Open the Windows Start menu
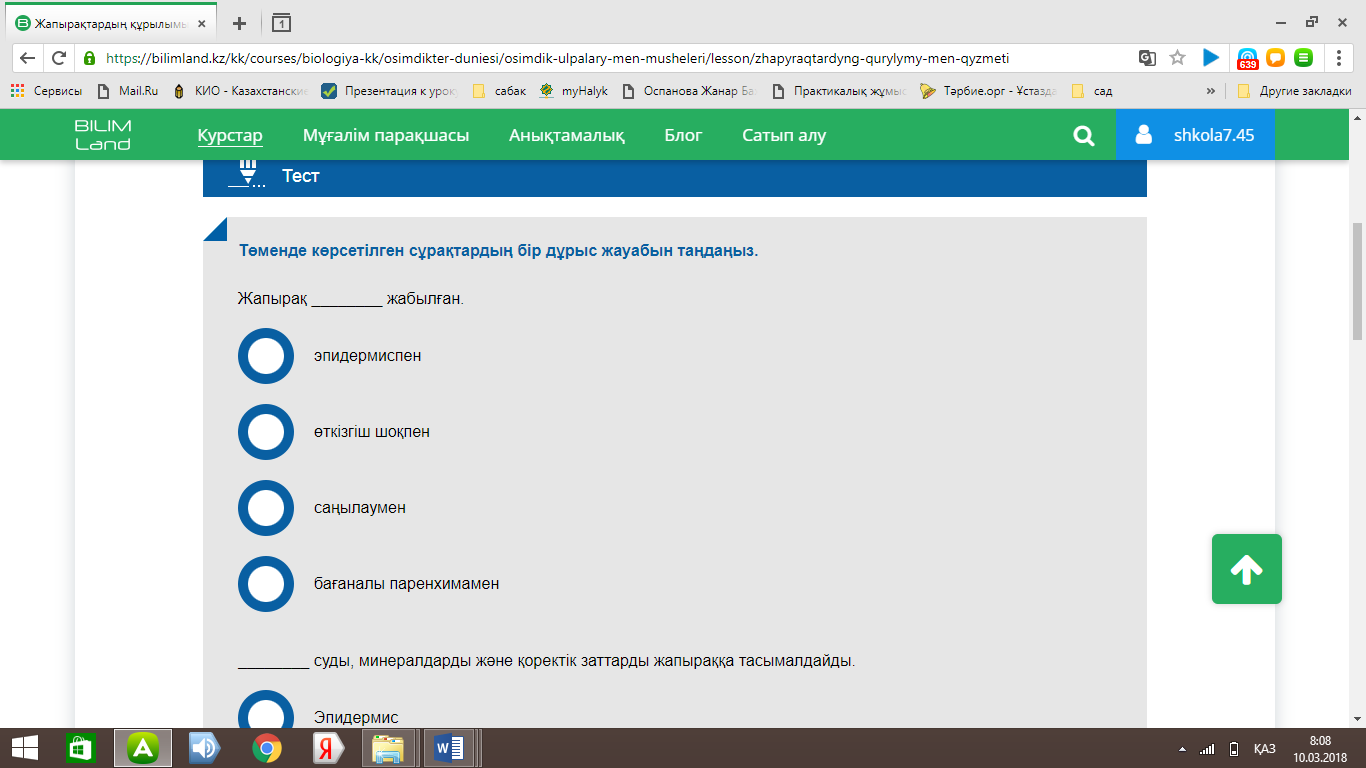1366x768 pixels. click(x=25, y=747)
